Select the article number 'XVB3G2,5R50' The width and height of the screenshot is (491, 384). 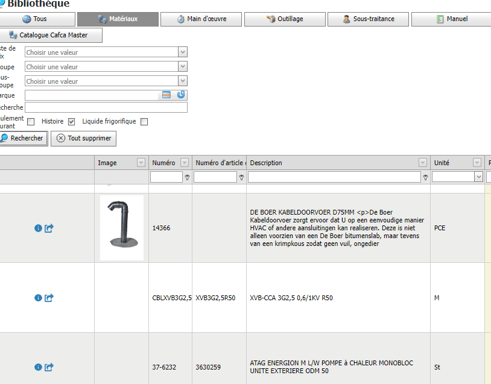215,298
